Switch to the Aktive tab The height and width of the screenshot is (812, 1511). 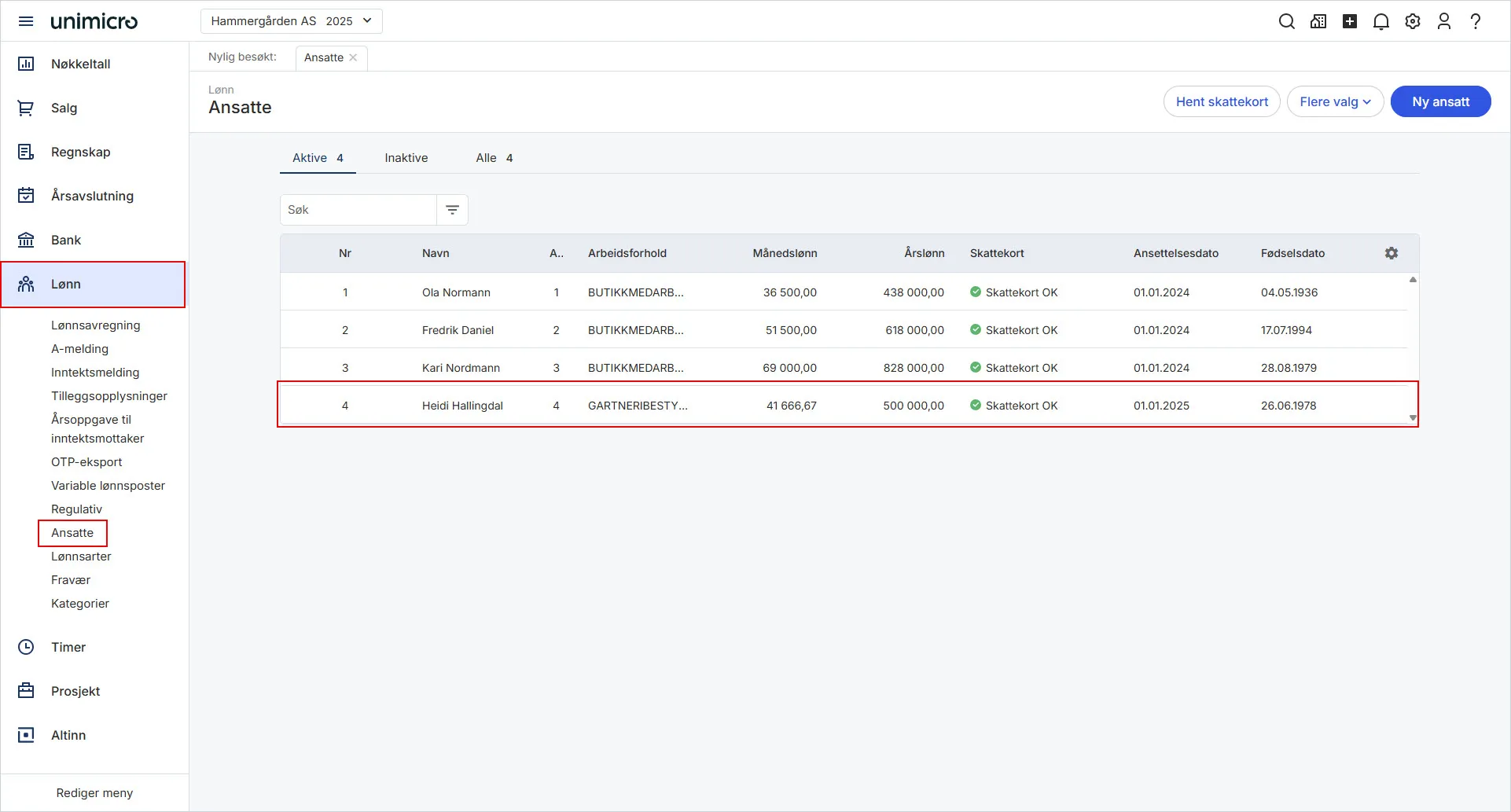coord(318,158)
